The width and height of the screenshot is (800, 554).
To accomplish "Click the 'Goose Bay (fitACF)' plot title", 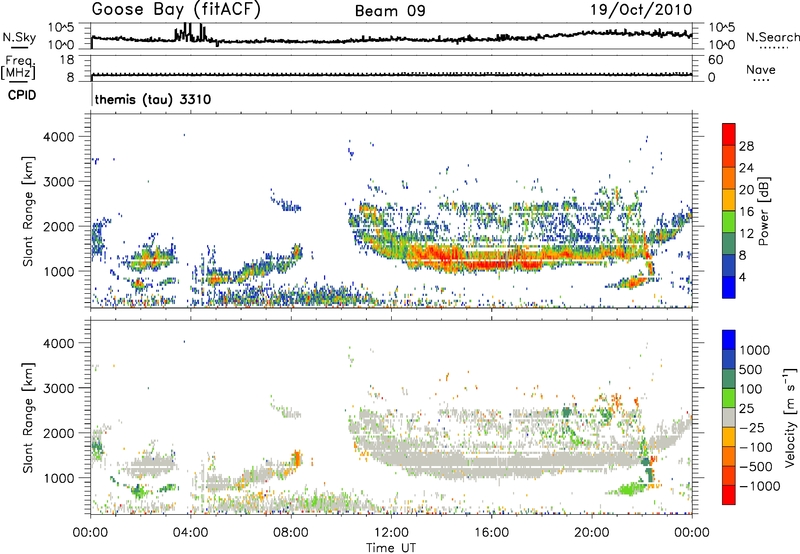I will 176,10.
